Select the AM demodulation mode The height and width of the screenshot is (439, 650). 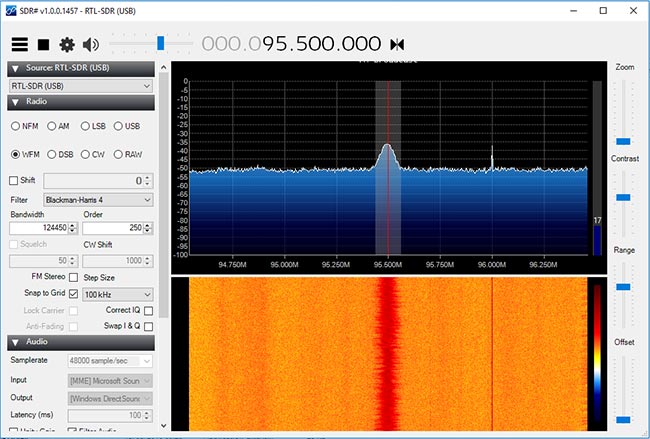click(52, 126)
